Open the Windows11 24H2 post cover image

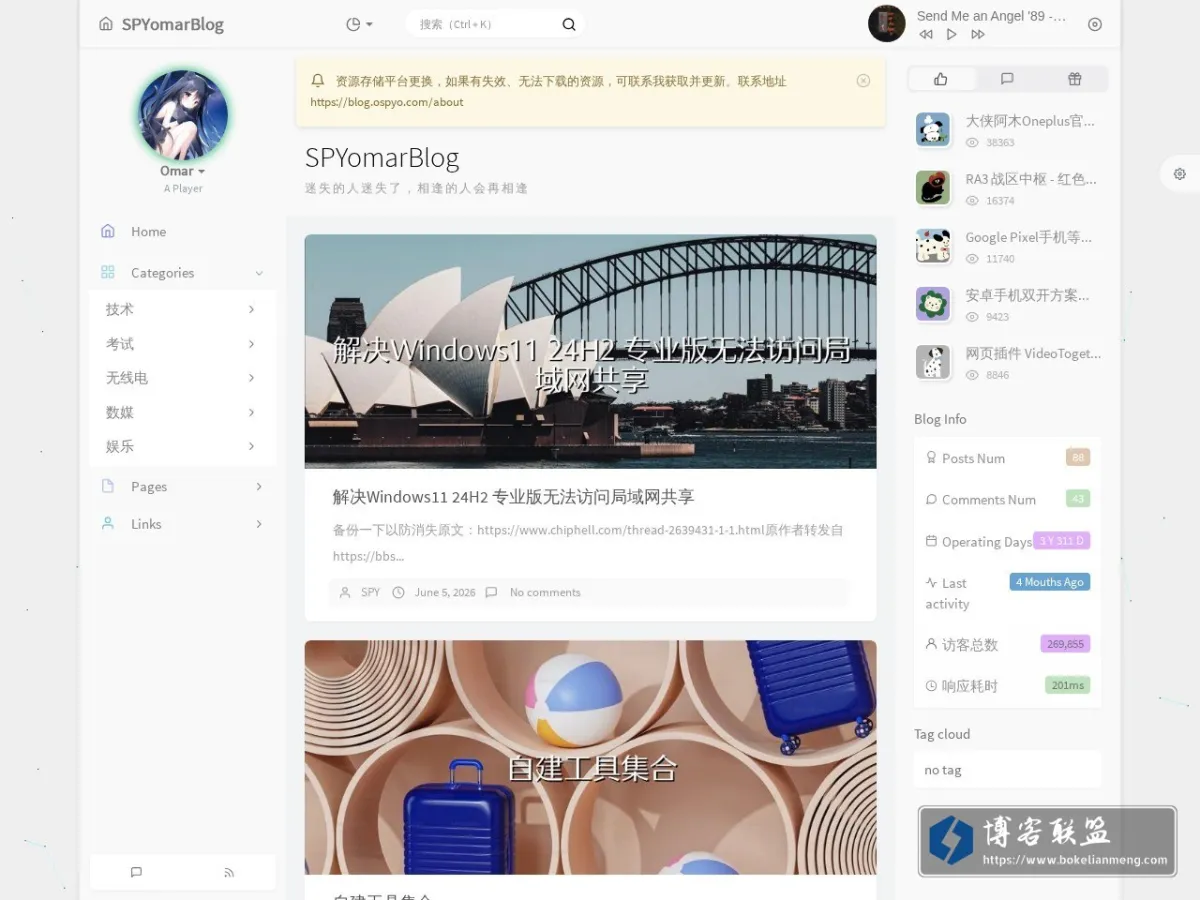590,351
